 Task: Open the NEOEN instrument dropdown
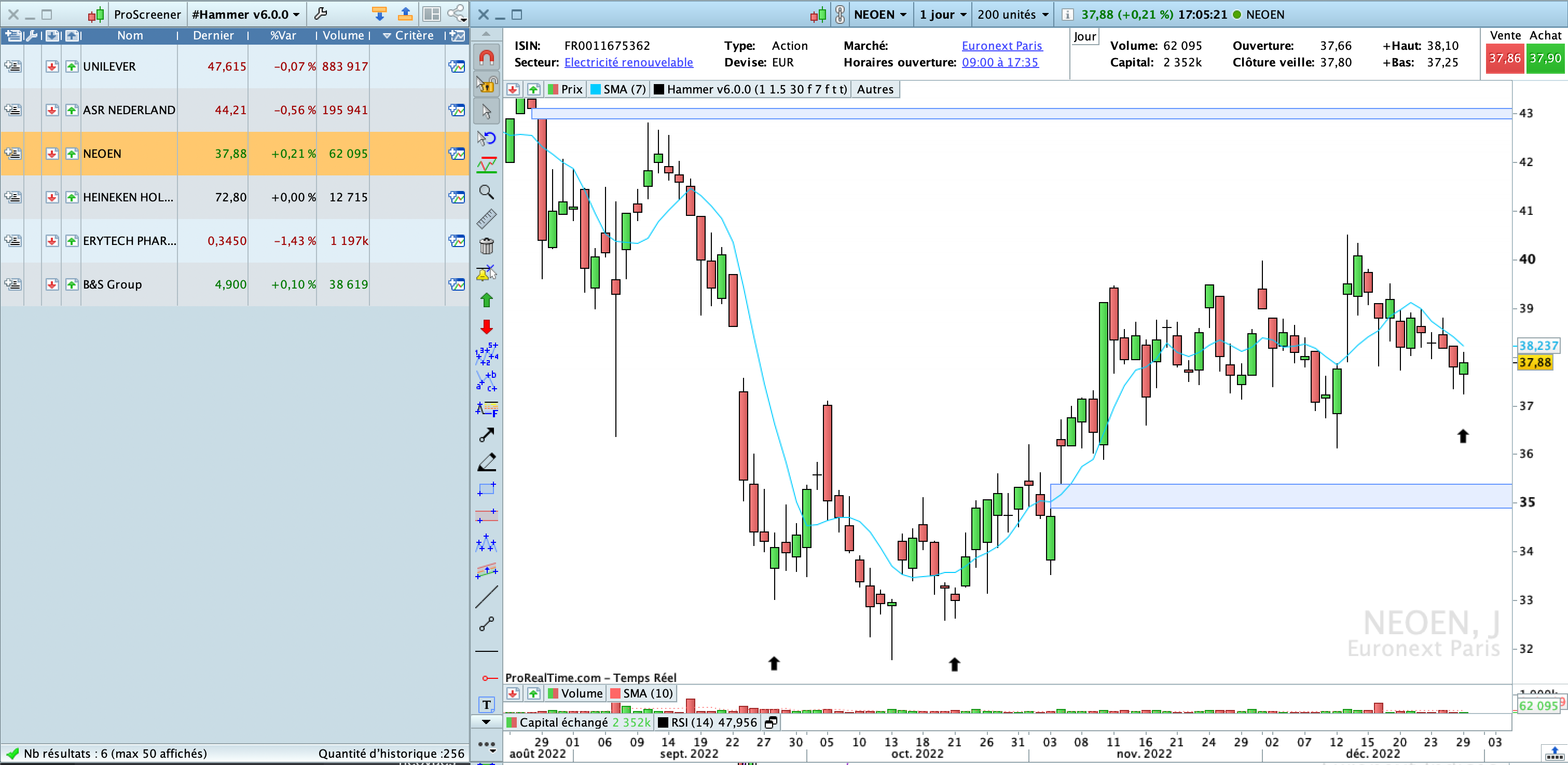(880, 14)
